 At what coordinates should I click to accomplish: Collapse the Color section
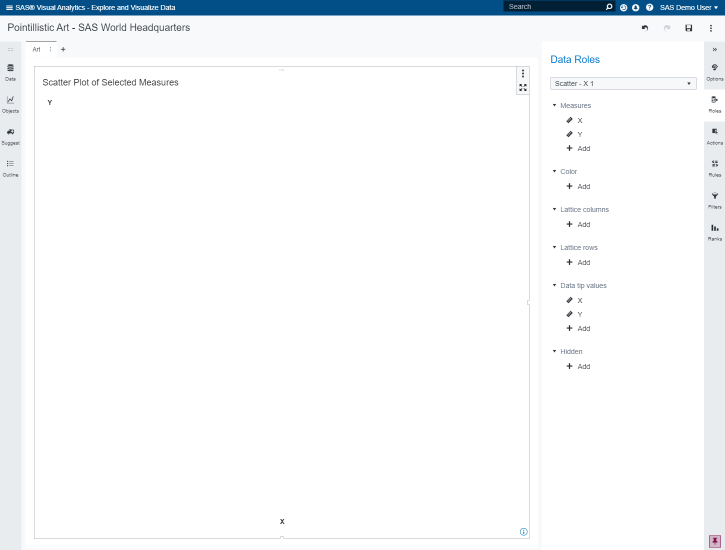coord(554,171)
